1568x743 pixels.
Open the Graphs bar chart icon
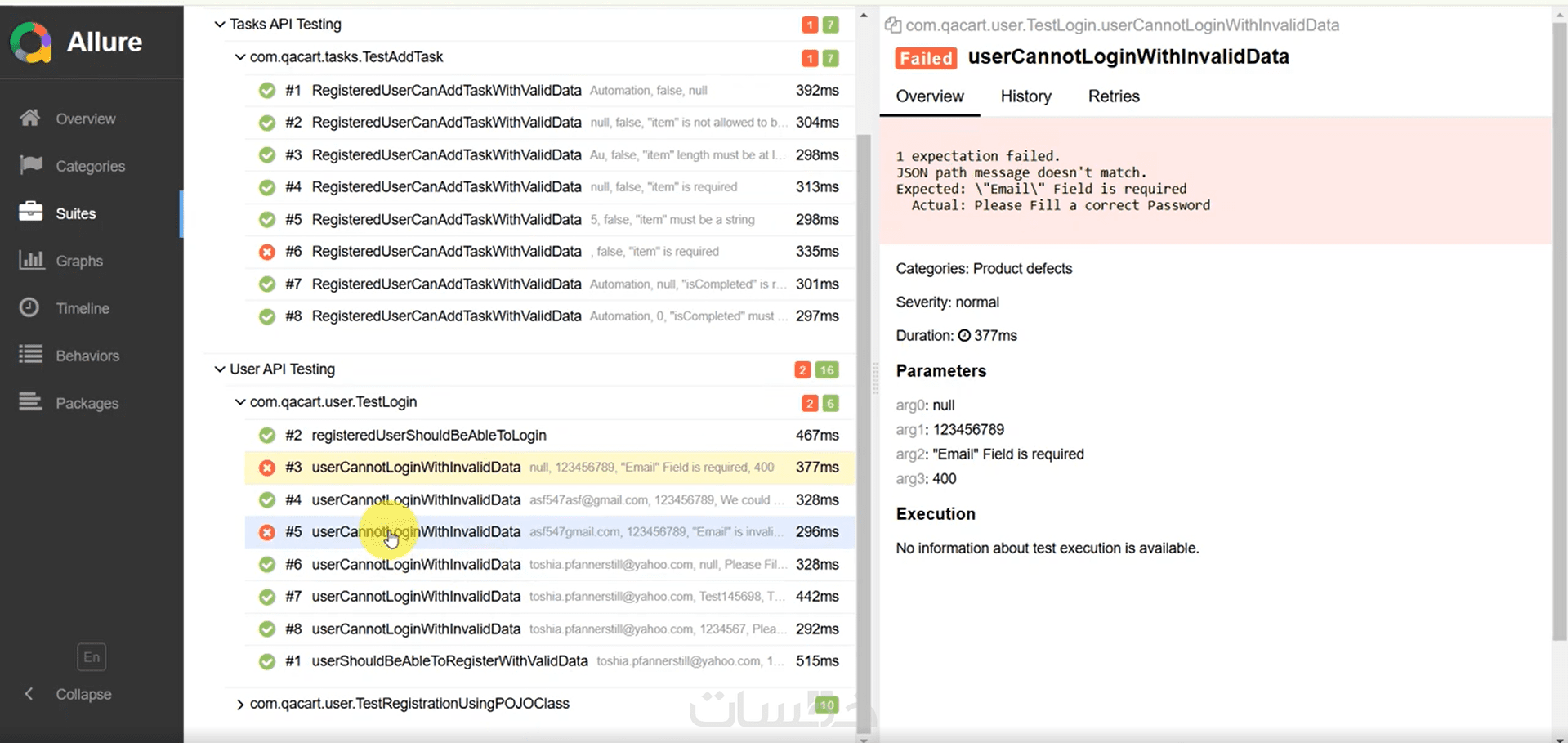[30, 261]
